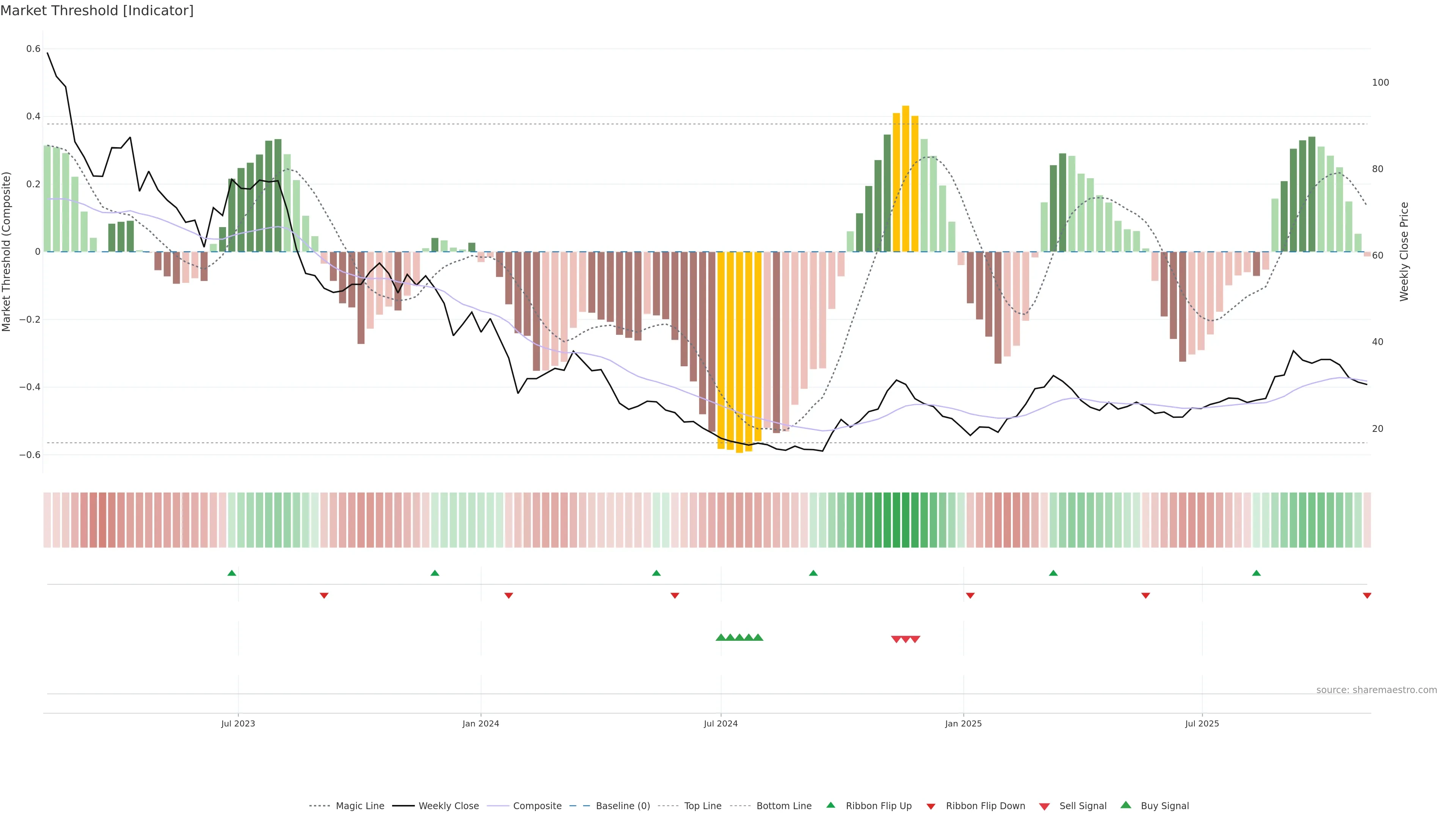The image size is (1456, 819).
Task: Click the source: sharemaestro.com text
Action: click(x=1376, y=690)
